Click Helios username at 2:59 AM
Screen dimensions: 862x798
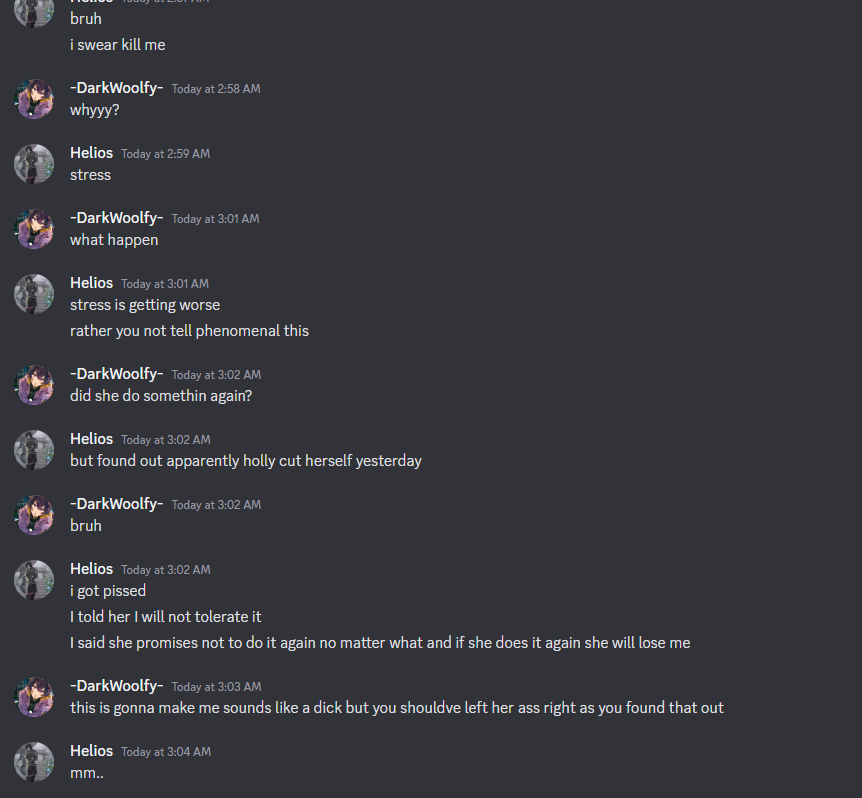pos(91,153)
